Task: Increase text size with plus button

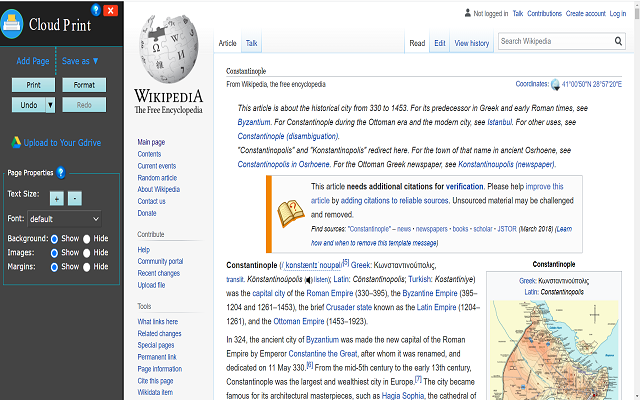Action: 57,198
